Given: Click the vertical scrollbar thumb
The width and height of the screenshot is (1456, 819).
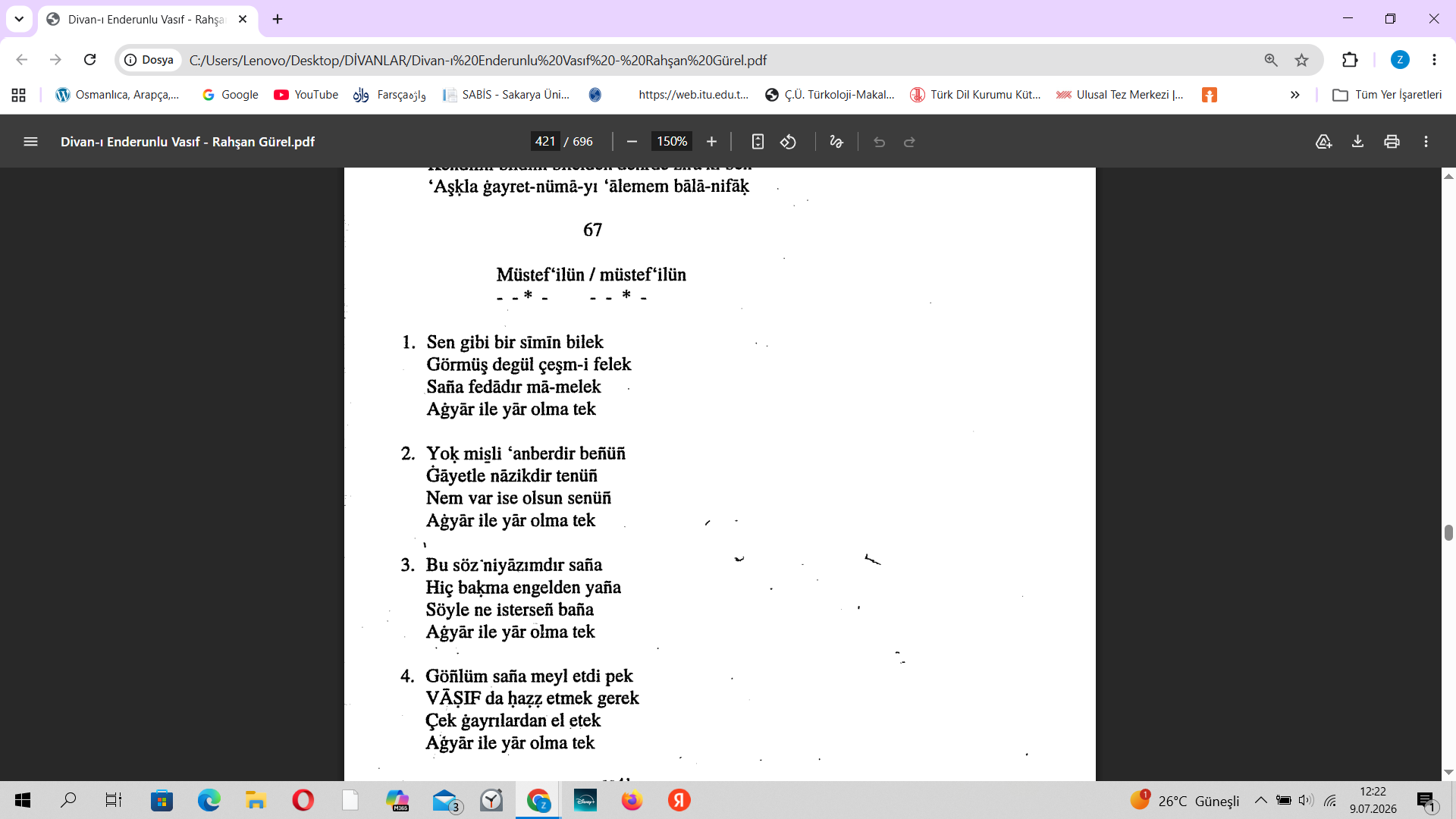Looking at the screenshot, I should coord(1448,532).
